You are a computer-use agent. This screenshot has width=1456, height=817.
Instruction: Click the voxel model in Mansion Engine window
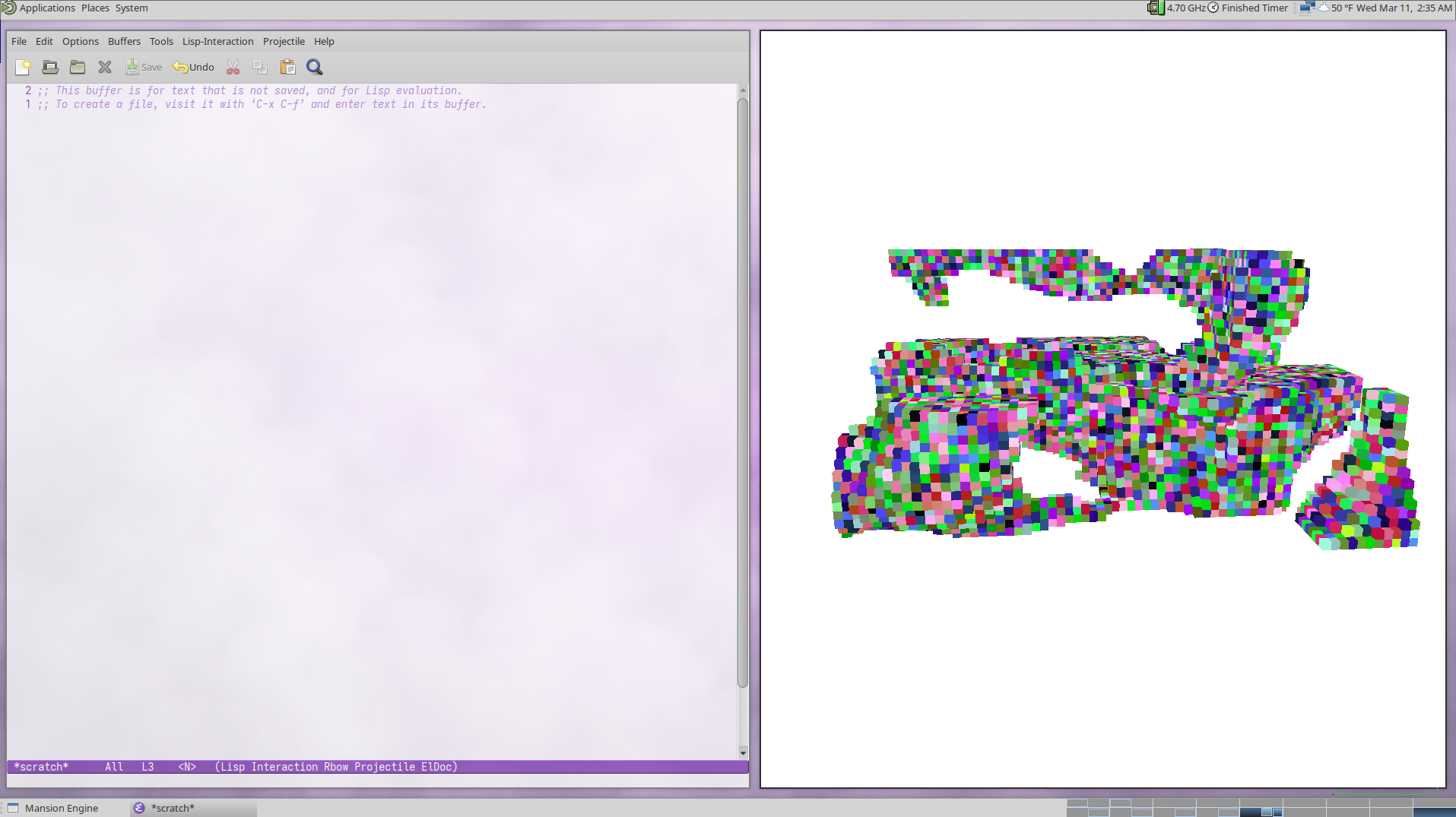(x=1125, y=399)
